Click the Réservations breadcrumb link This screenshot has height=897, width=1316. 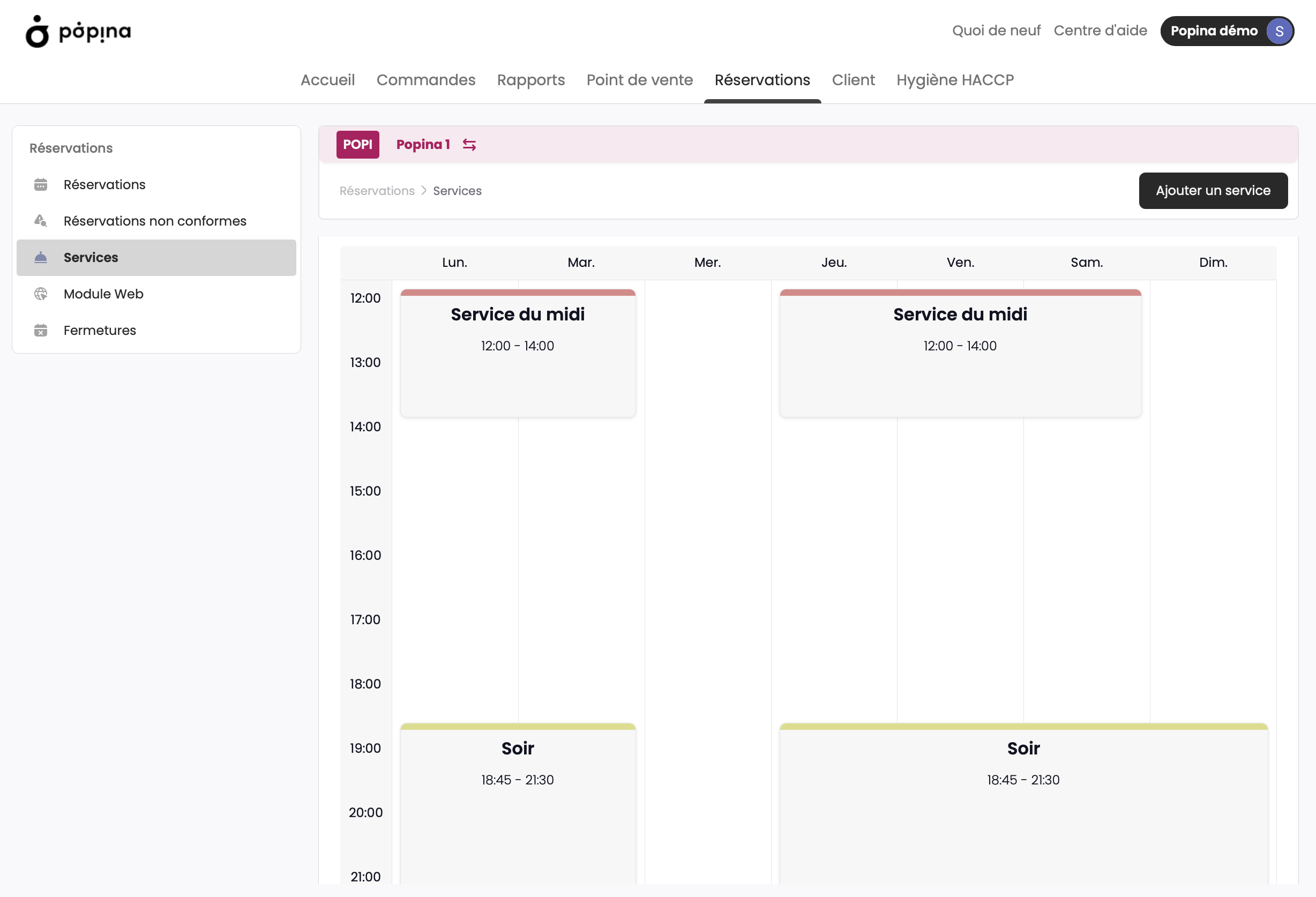[377, 191]
